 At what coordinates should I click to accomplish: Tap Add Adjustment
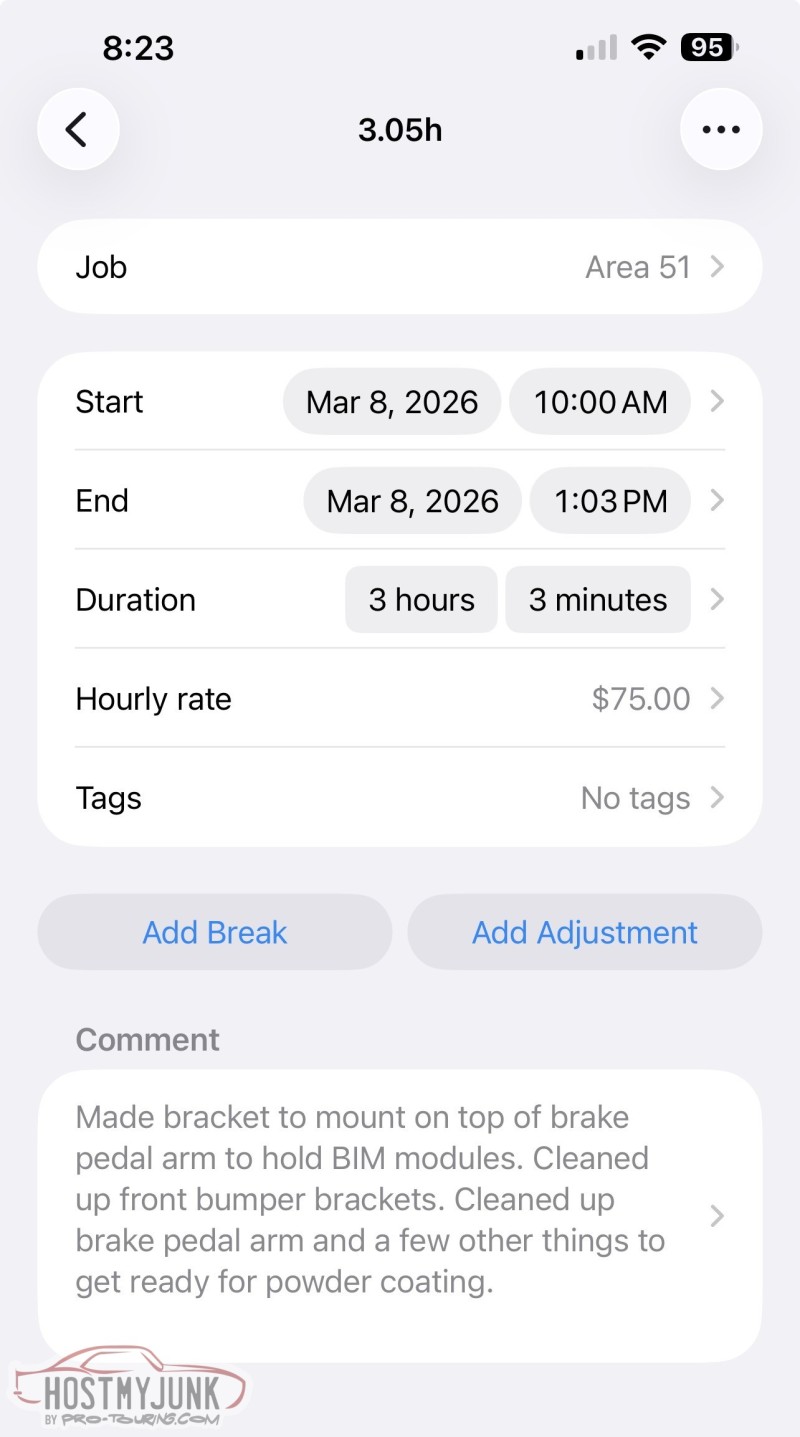585,932
